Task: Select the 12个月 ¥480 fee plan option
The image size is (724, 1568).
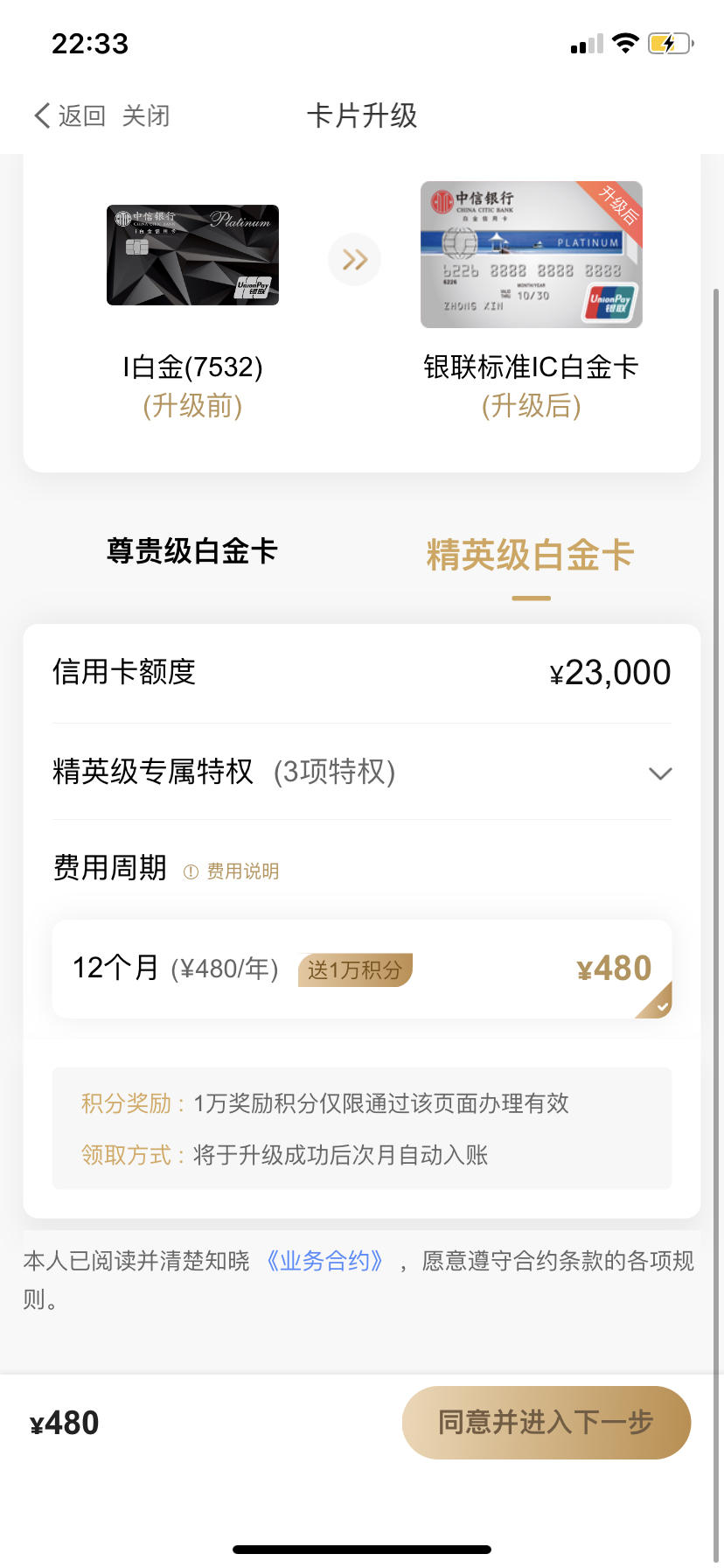Action: 362,969
